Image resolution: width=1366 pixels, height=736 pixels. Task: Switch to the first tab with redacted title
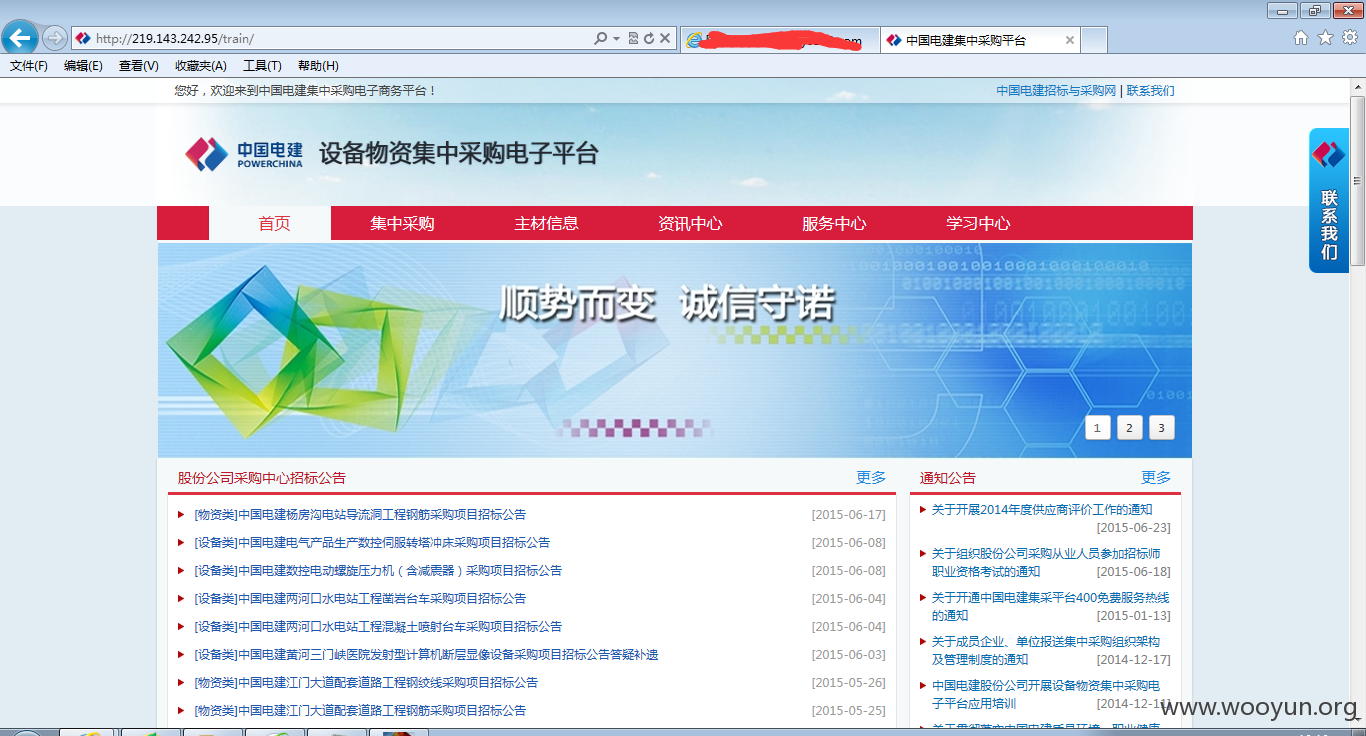tap(779, 40)
